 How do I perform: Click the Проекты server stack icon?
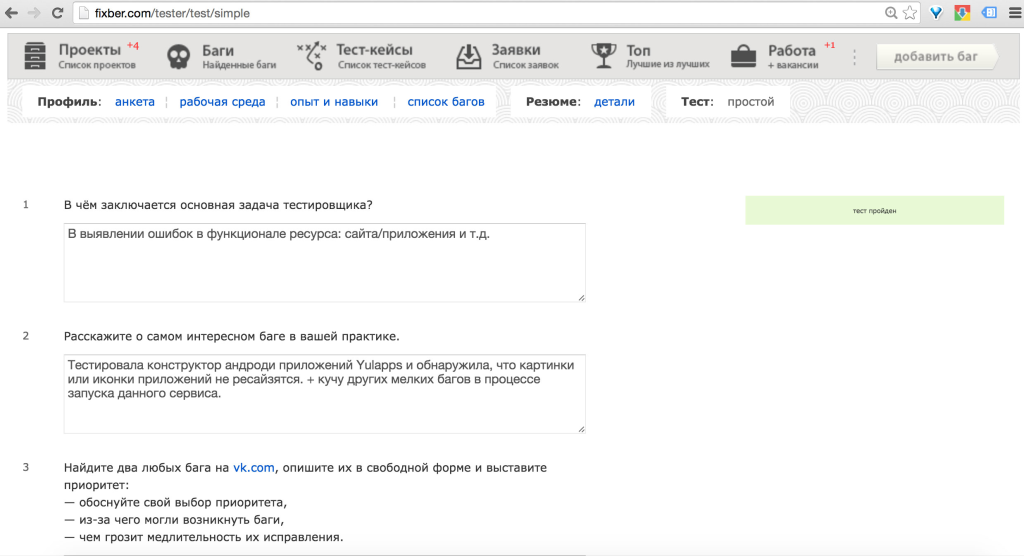[x=35, y=56]
